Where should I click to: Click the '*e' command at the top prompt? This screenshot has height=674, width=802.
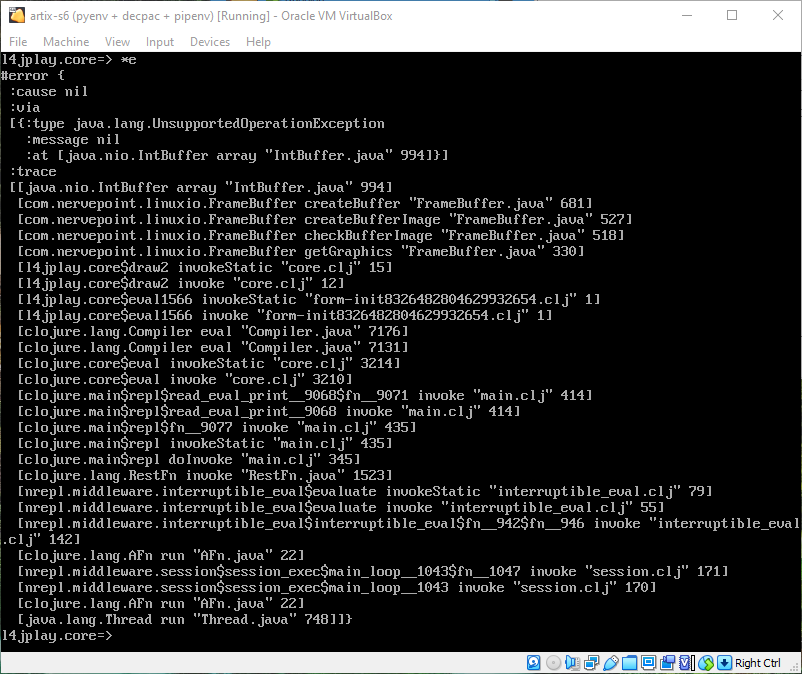(128, 59)
